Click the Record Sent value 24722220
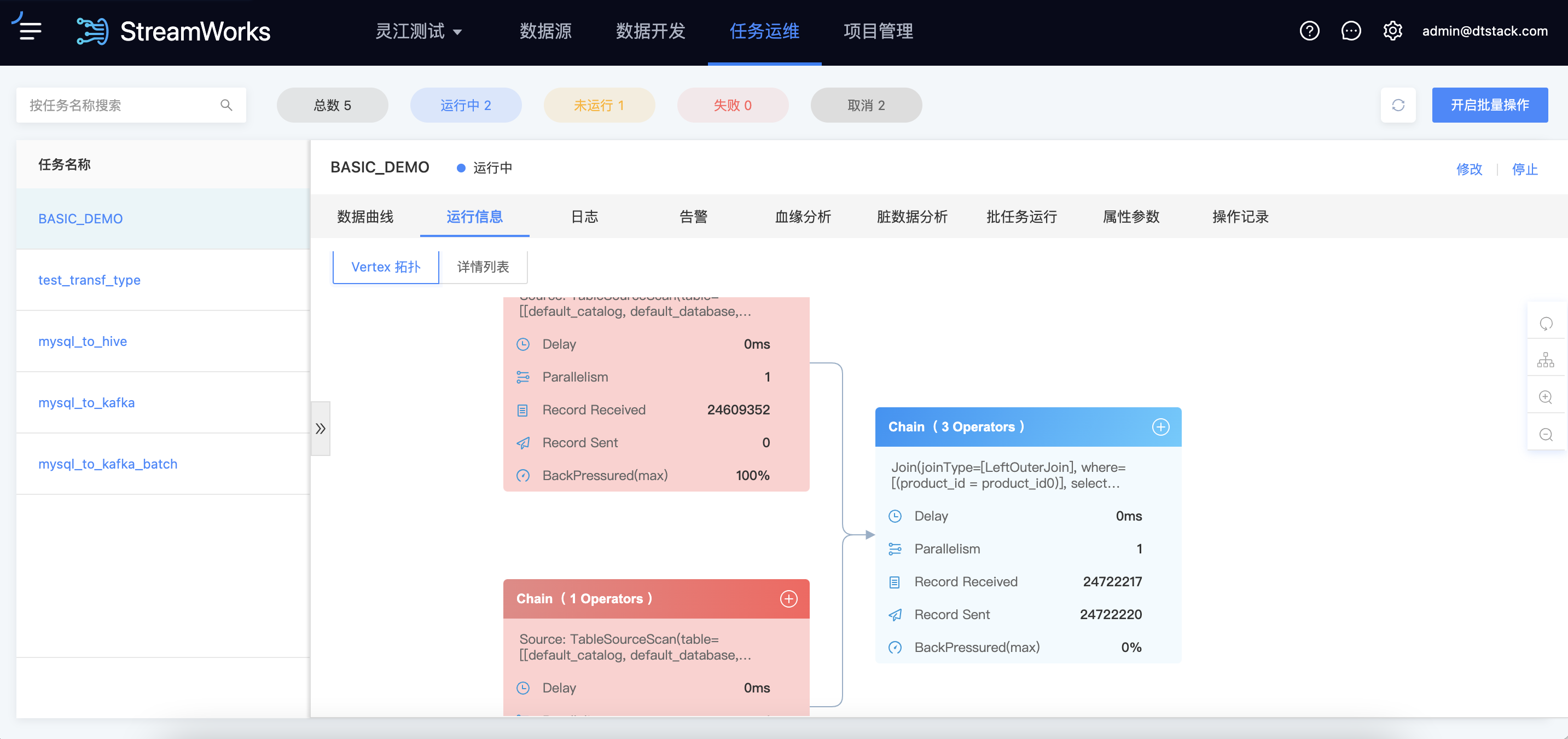Viewport: 1568px width, 739px height. coord(1111,615)
